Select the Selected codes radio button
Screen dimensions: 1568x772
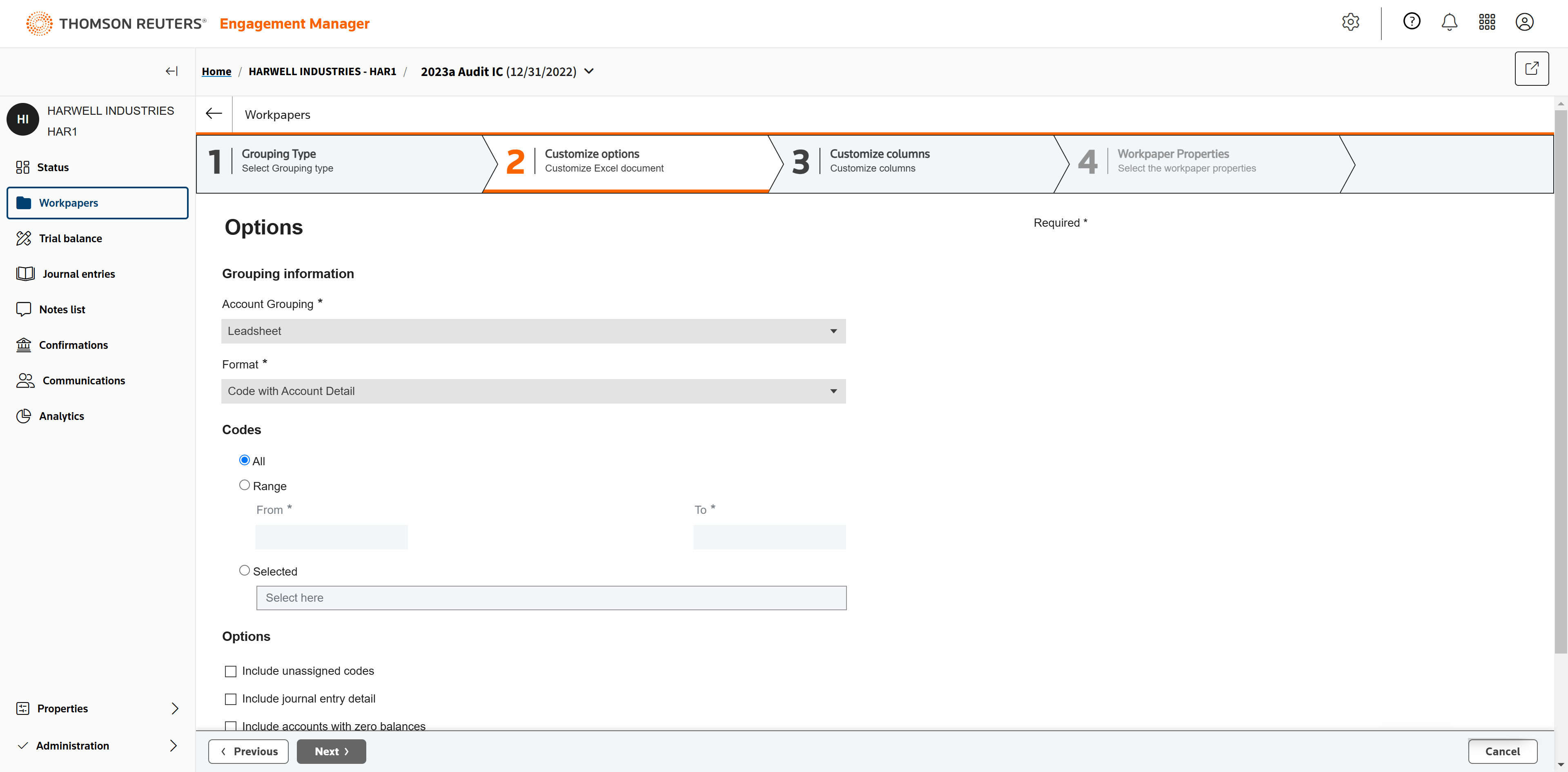point(244,571)
